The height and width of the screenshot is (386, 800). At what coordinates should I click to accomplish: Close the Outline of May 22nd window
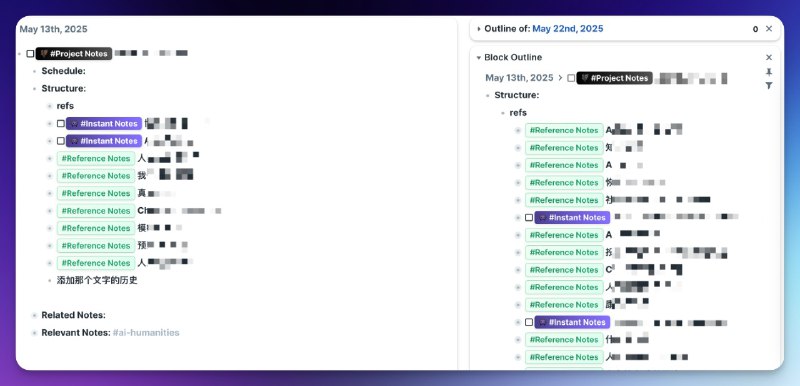click(x=769, y=29)
